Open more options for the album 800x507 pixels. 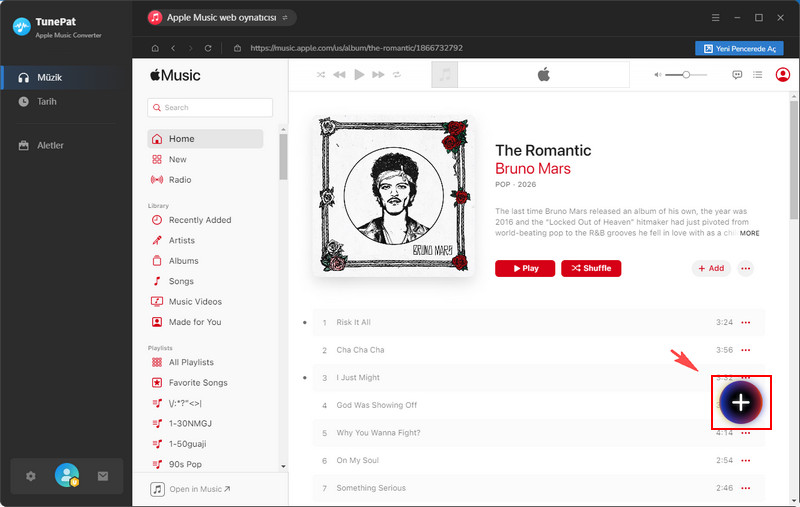[x=745, y=268]
